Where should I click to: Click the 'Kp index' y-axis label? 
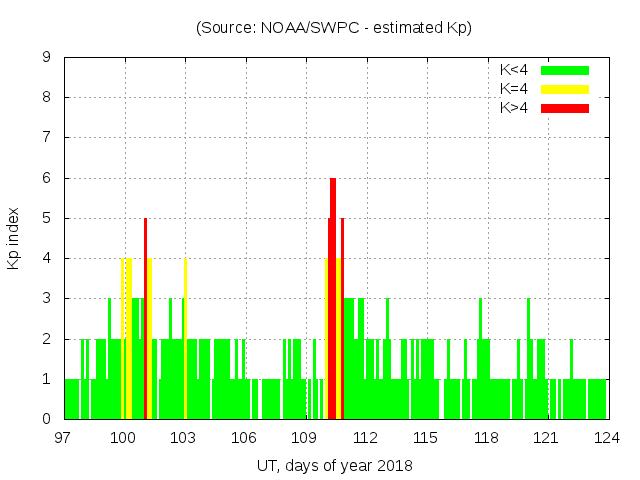14,238
